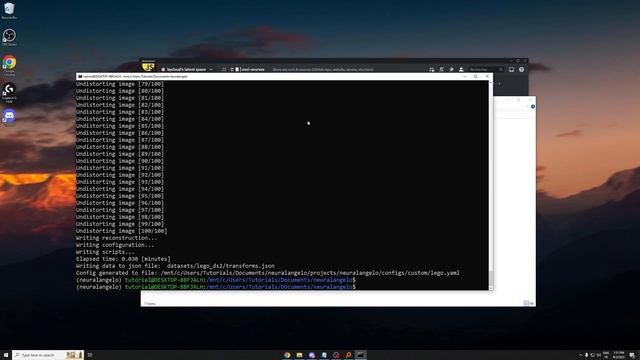640x360 pixels.
Task: Show pinned messages in Discord header
Action: point(451,69)
